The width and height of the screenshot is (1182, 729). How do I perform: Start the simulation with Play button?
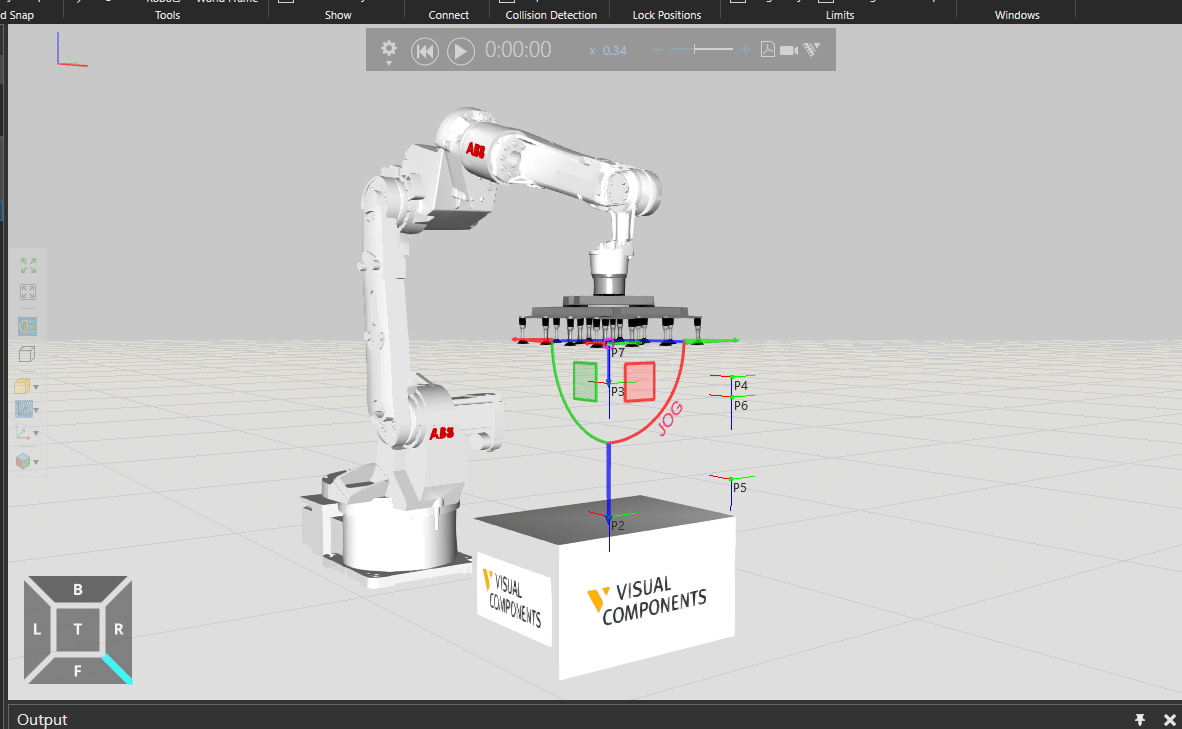[x=461, y=51]
